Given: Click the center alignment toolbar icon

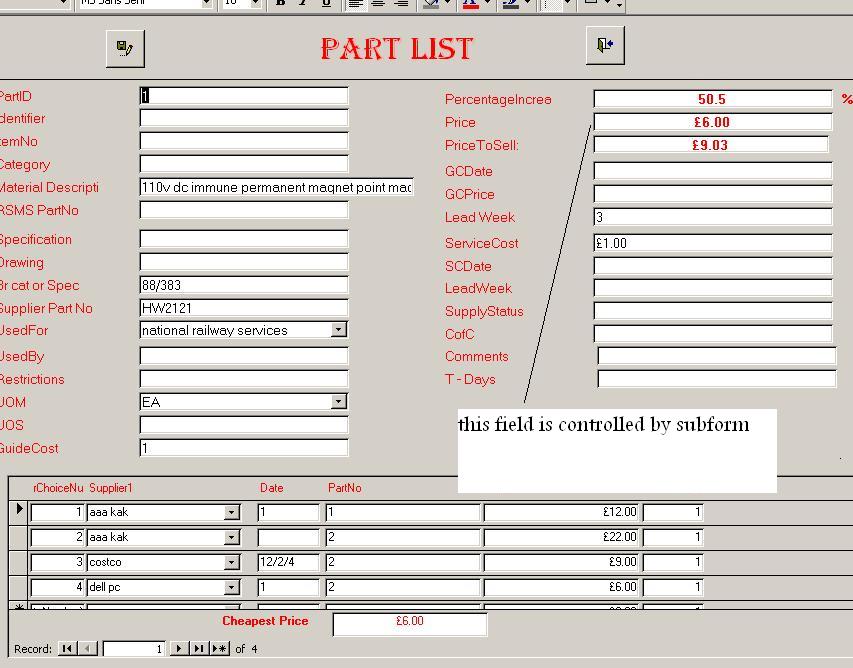Looking at the screenshot, I should pyautogui.click(x=378, y=3).
